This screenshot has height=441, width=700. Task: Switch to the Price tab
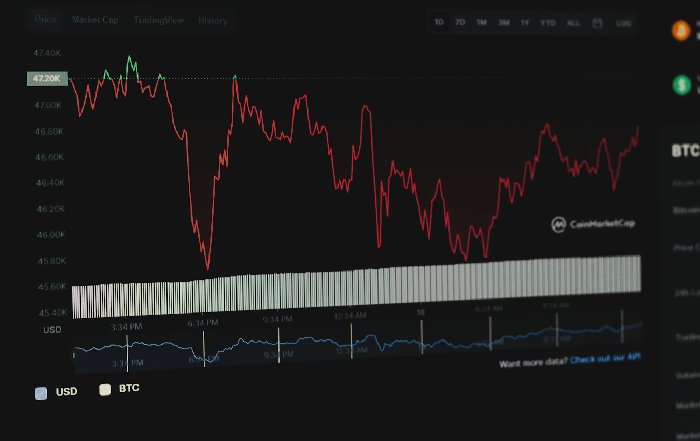coord(47,20)
